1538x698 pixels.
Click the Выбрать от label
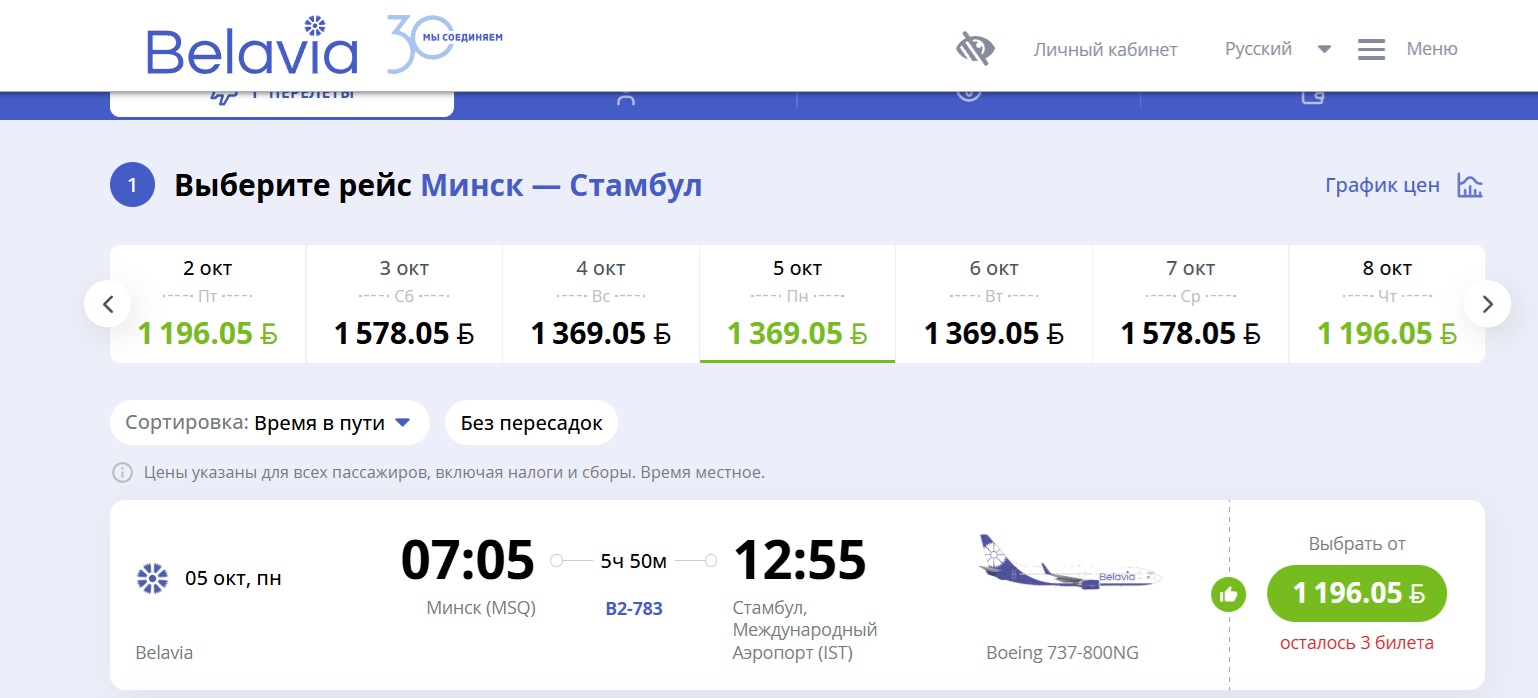click(x=1357, y=544)
